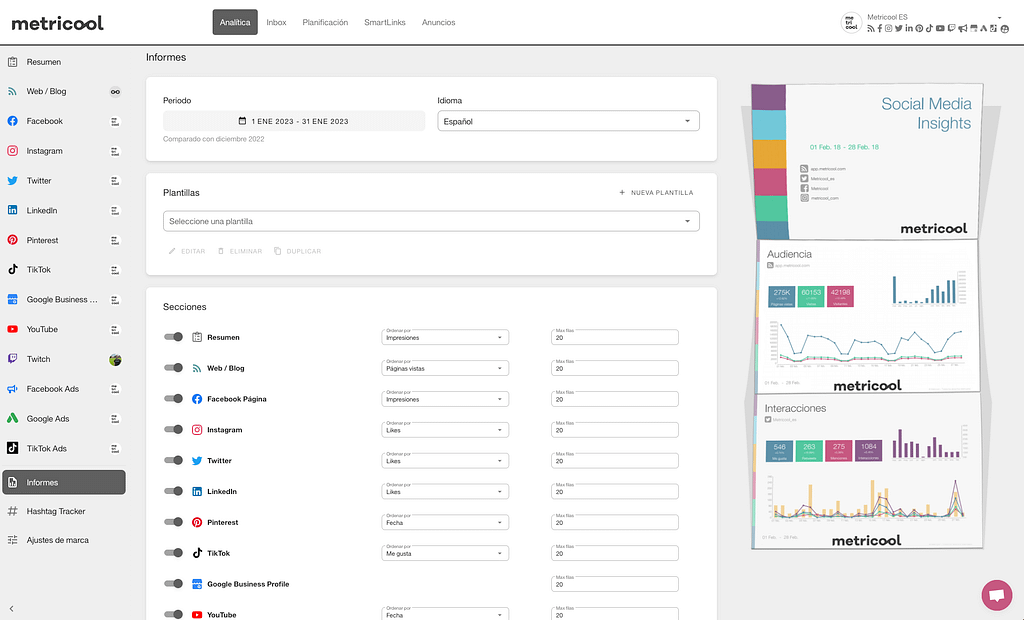Click the Audiencia report preview thumbnail

tap(866, 316)
